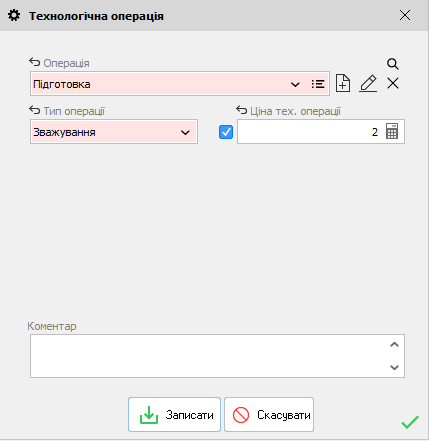
Task: Click the Підготовка value in the Операція field
Action: pyautogui.click(x=62, y=84)
